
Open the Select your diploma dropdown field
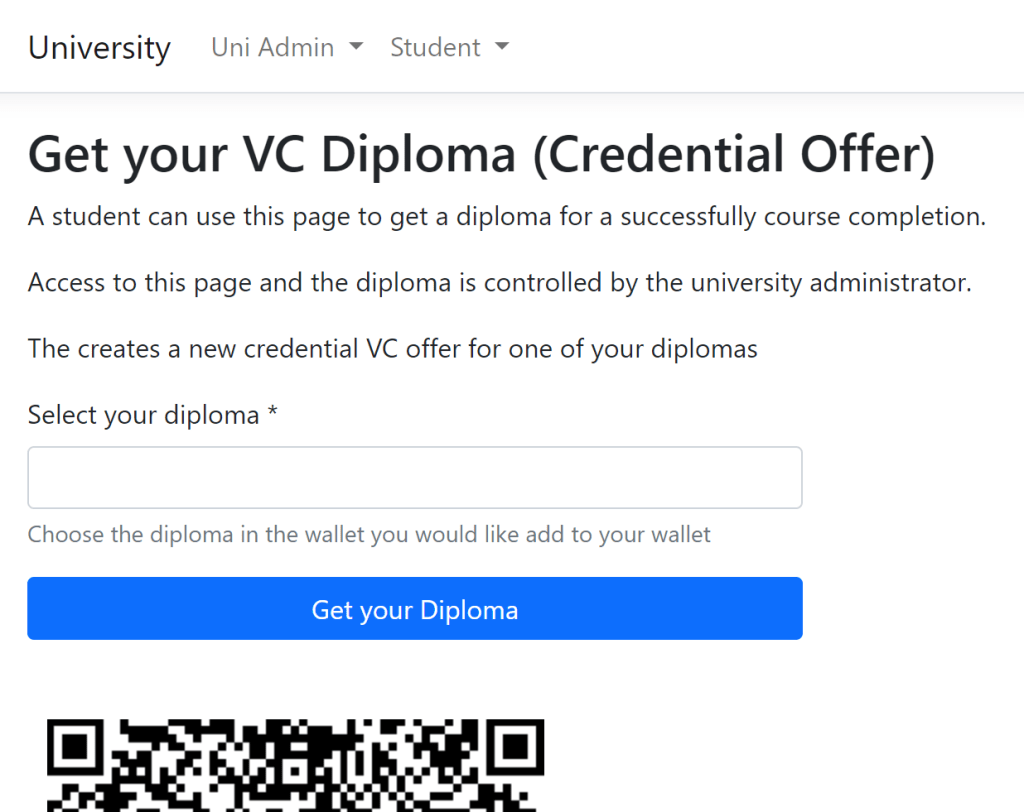414,478
